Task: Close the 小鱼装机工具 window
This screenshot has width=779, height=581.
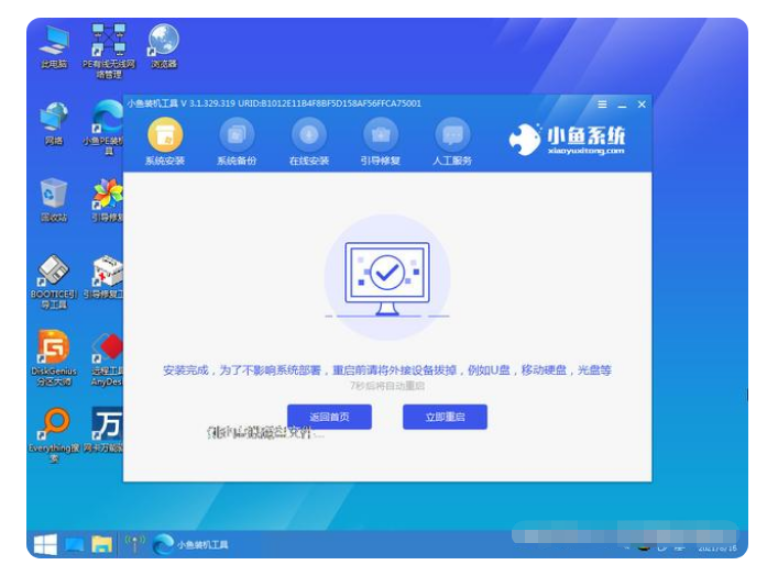Action: 642,104
